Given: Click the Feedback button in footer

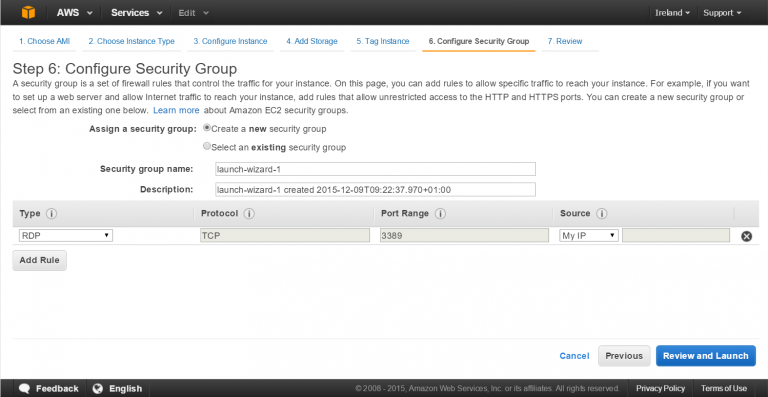Looking at the screenshot, I should (x=48, y=389).
